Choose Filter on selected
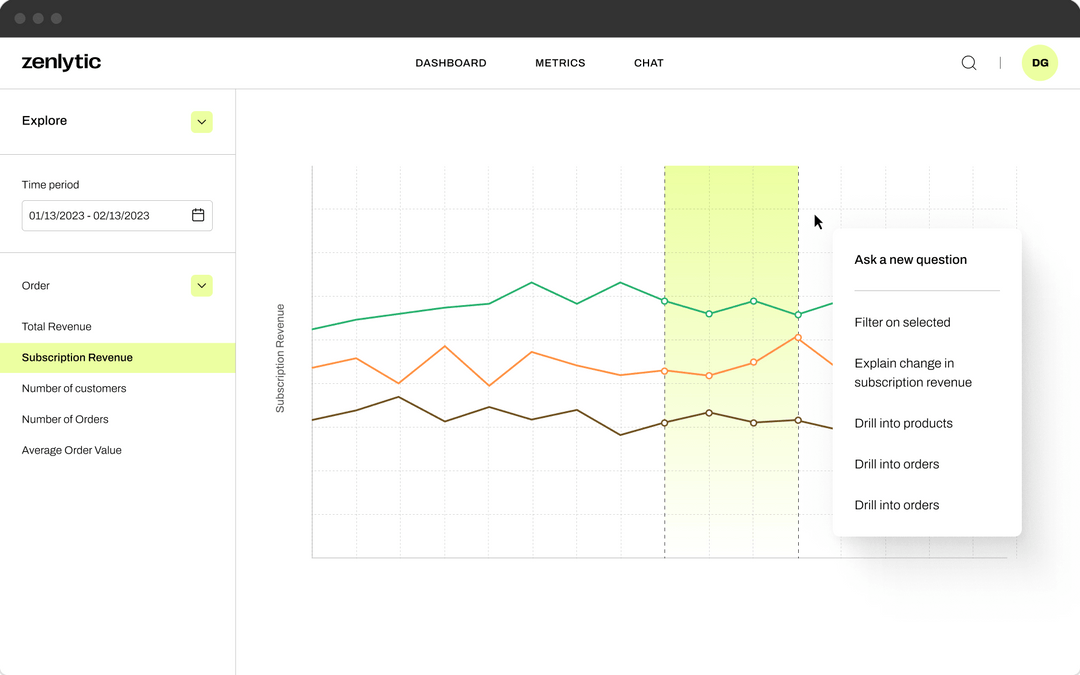1080x675 pixels. point(904,322)
